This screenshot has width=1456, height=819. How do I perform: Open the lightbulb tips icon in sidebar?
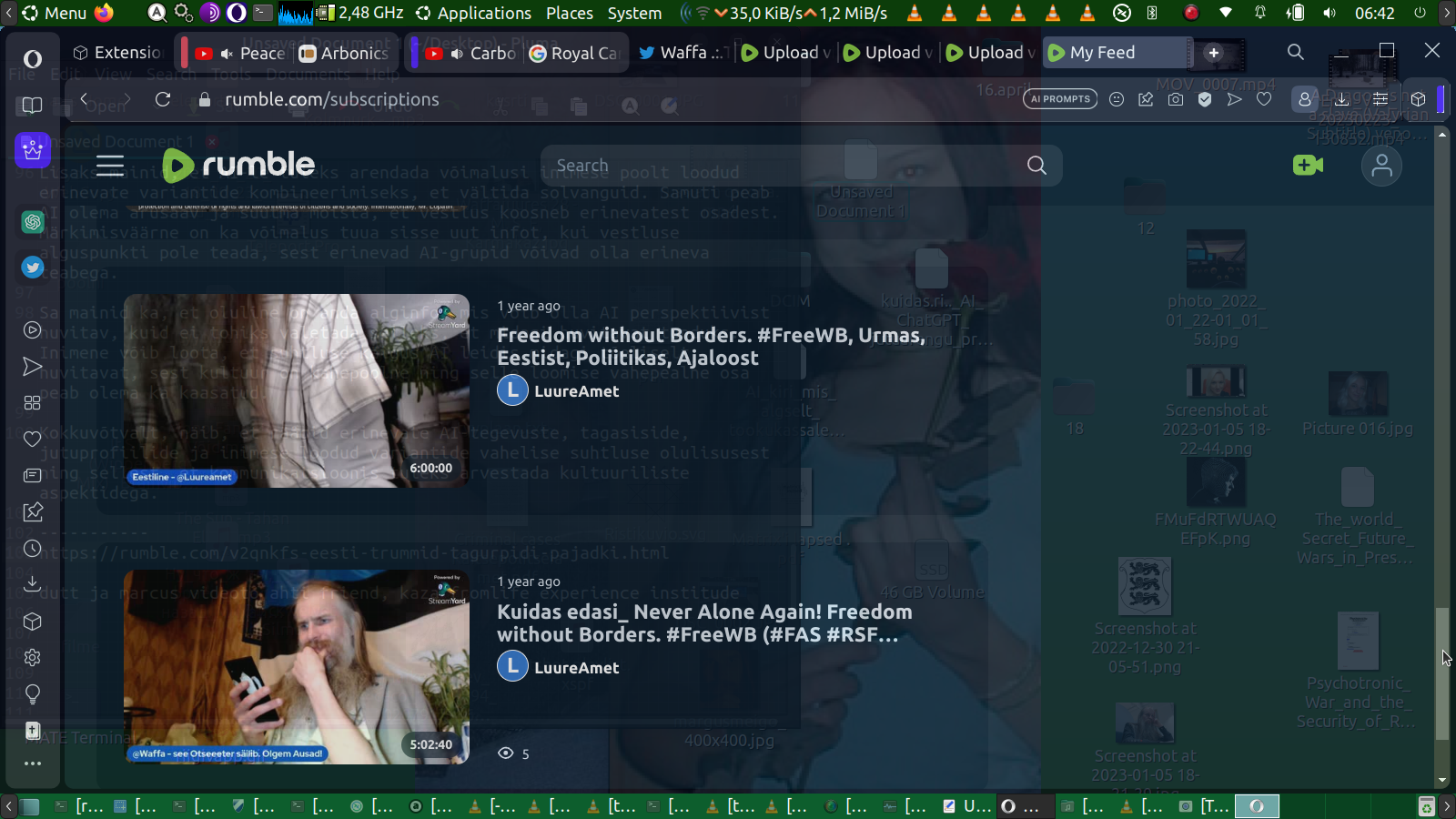coord(33,694)
